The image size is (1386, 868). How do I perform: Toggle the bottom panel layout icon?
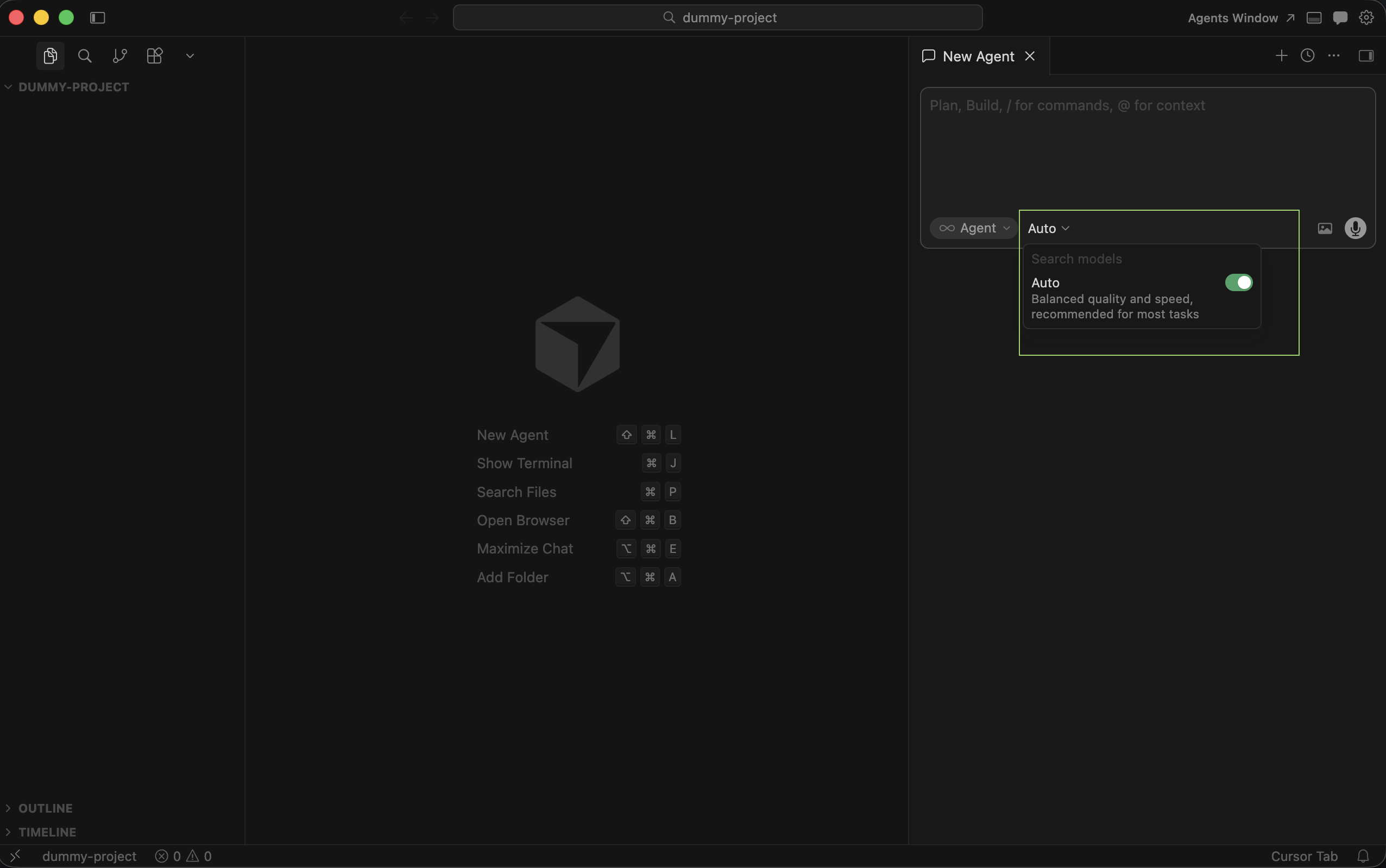pyautogui.click(x=1314, y=18)
